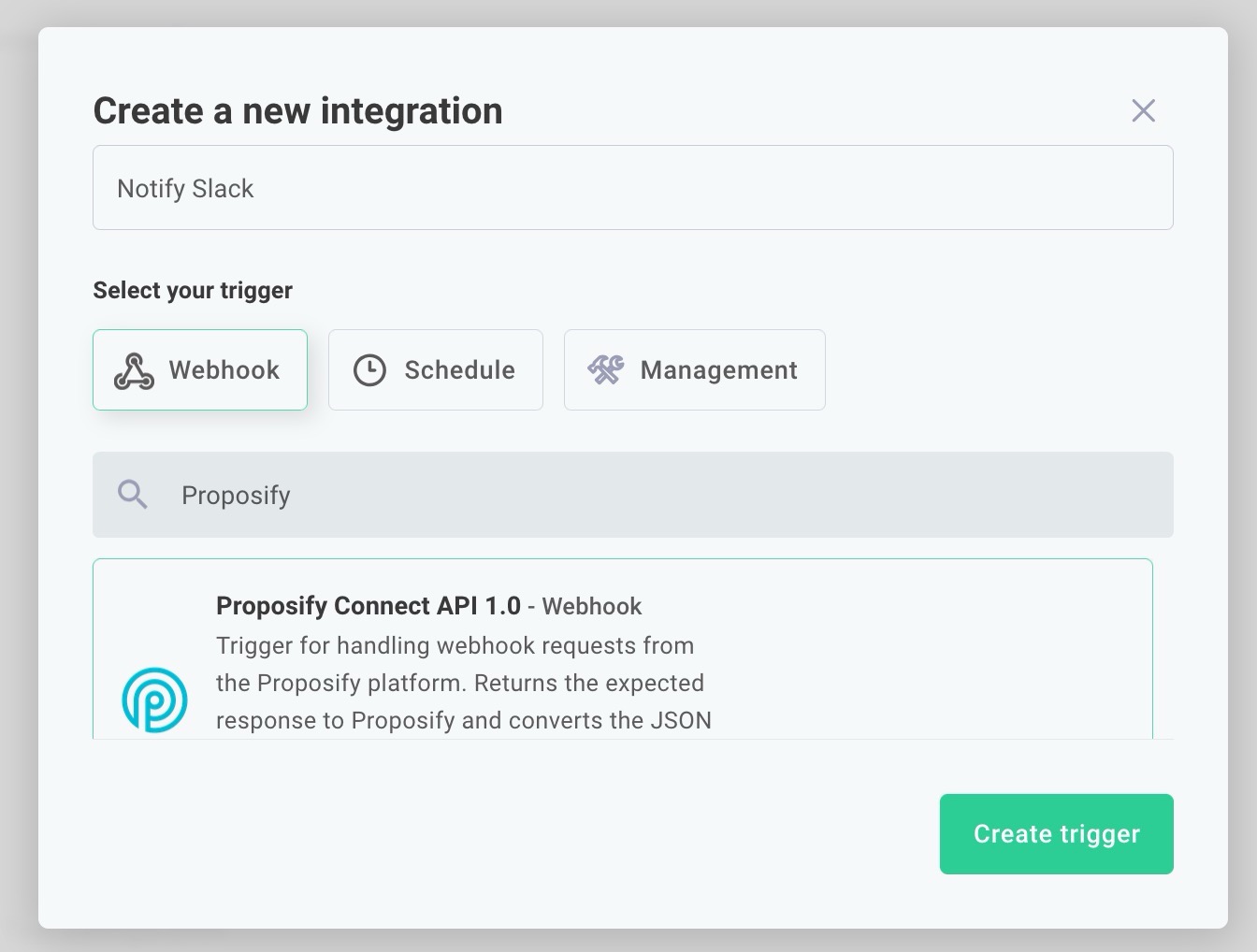1257x952 pixels.
Task: Click the integration name field 'Notify Slack'
Action: pyautogui.click(x=632, y=188)
